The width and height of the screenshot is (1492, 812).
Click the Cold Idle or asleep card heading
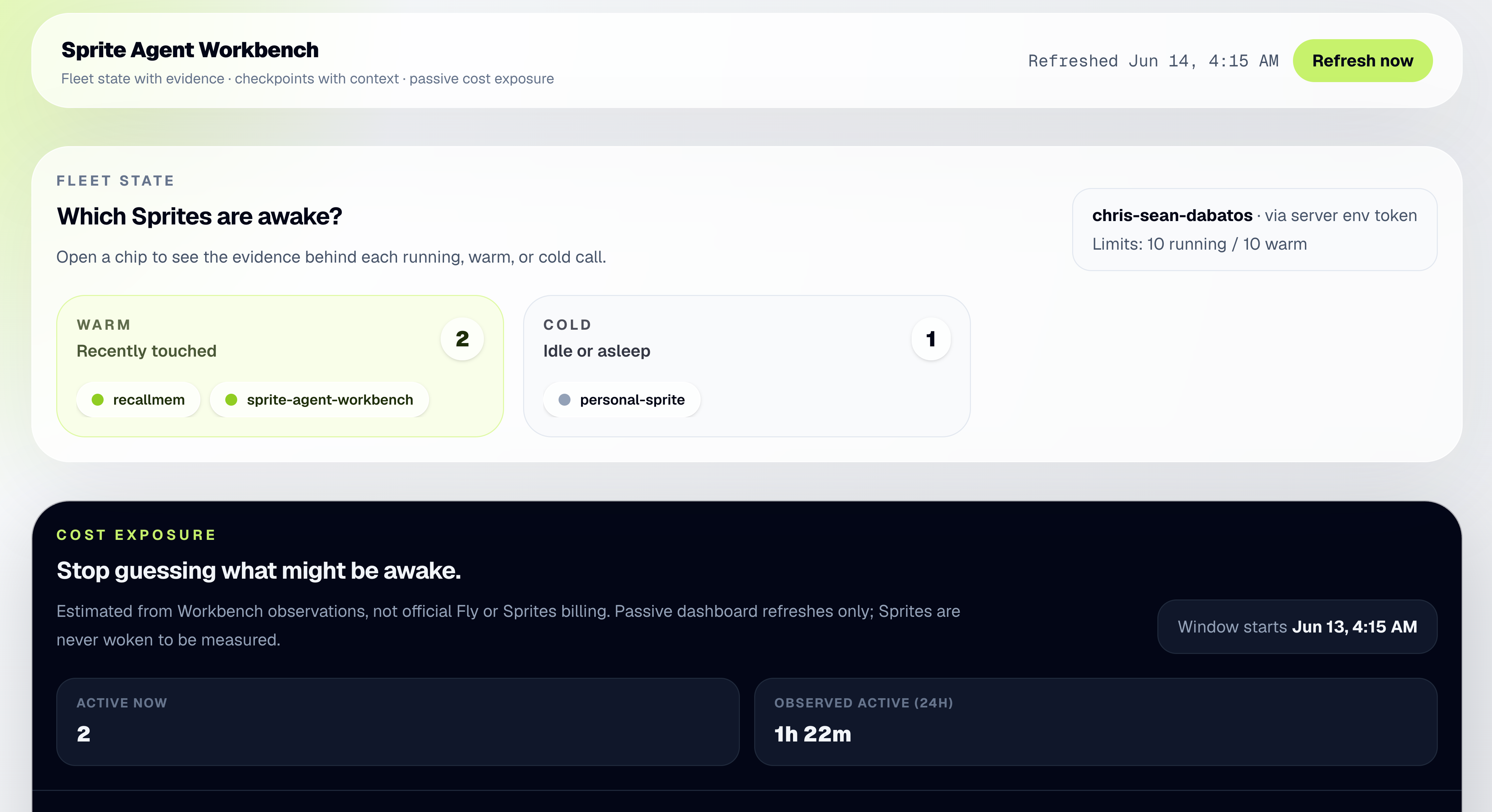pos(597,339)
